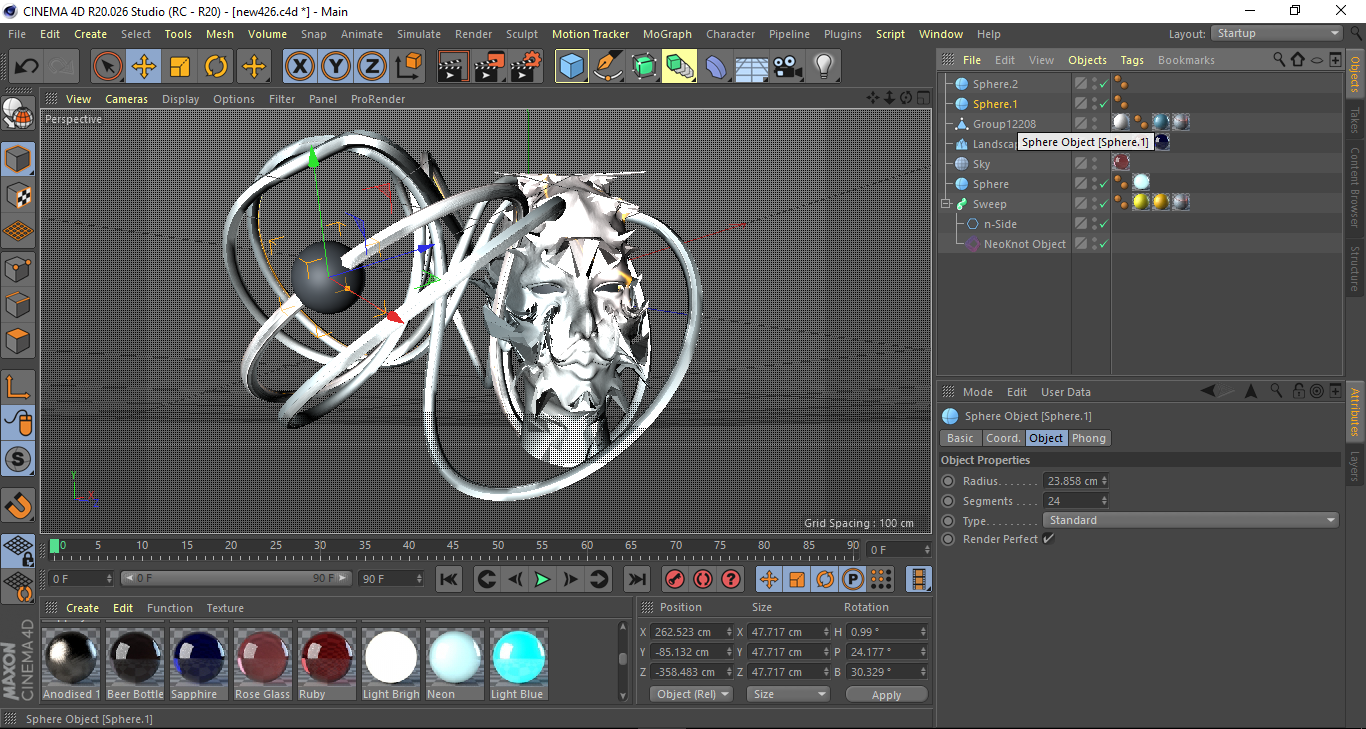The image size is (1366, 729).
Task: Click the User Data menu
Action: (1066, 392)
